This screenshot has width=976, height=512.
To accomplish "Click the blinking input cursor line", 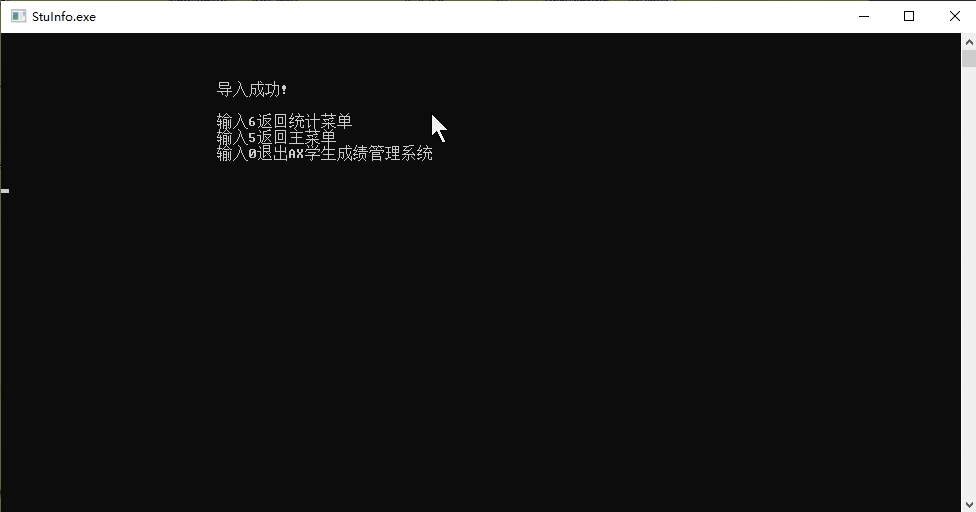I will pos(5,191).
